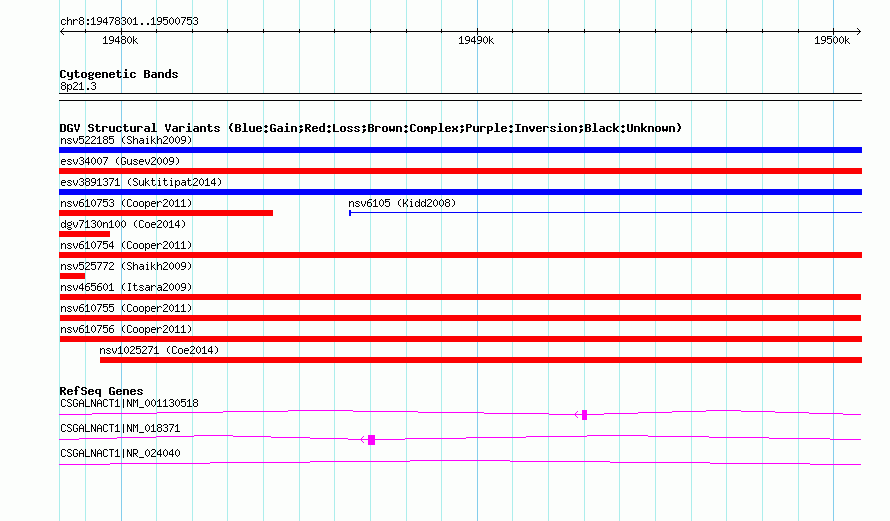This screenshot has height=521, width=890.
Task: Click the nsv610756 (Cooper2011) red bar
Action: (460, 339)
